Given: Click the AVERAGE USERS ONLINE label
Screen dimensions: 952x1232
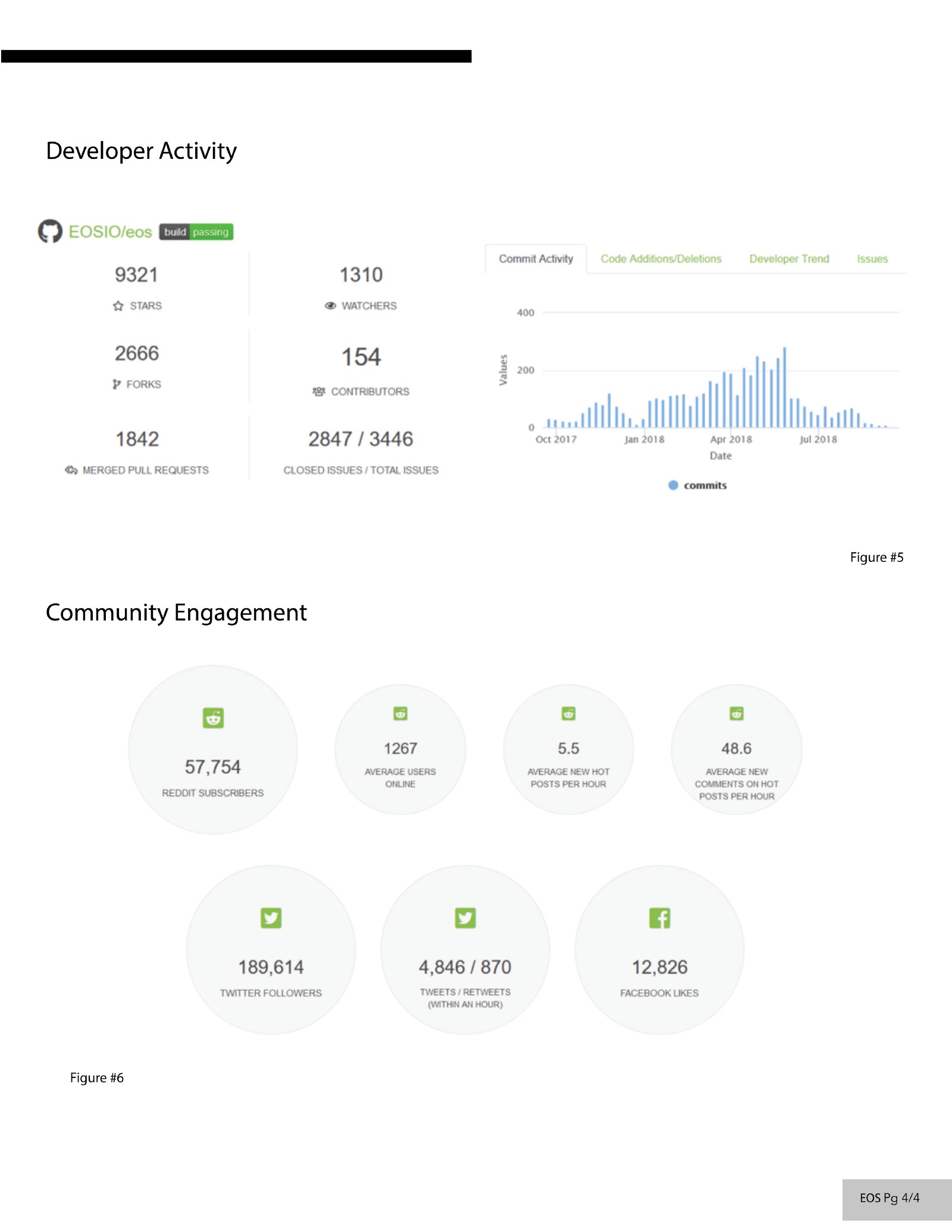Looking at the screenshot, I should coord(400,778).
